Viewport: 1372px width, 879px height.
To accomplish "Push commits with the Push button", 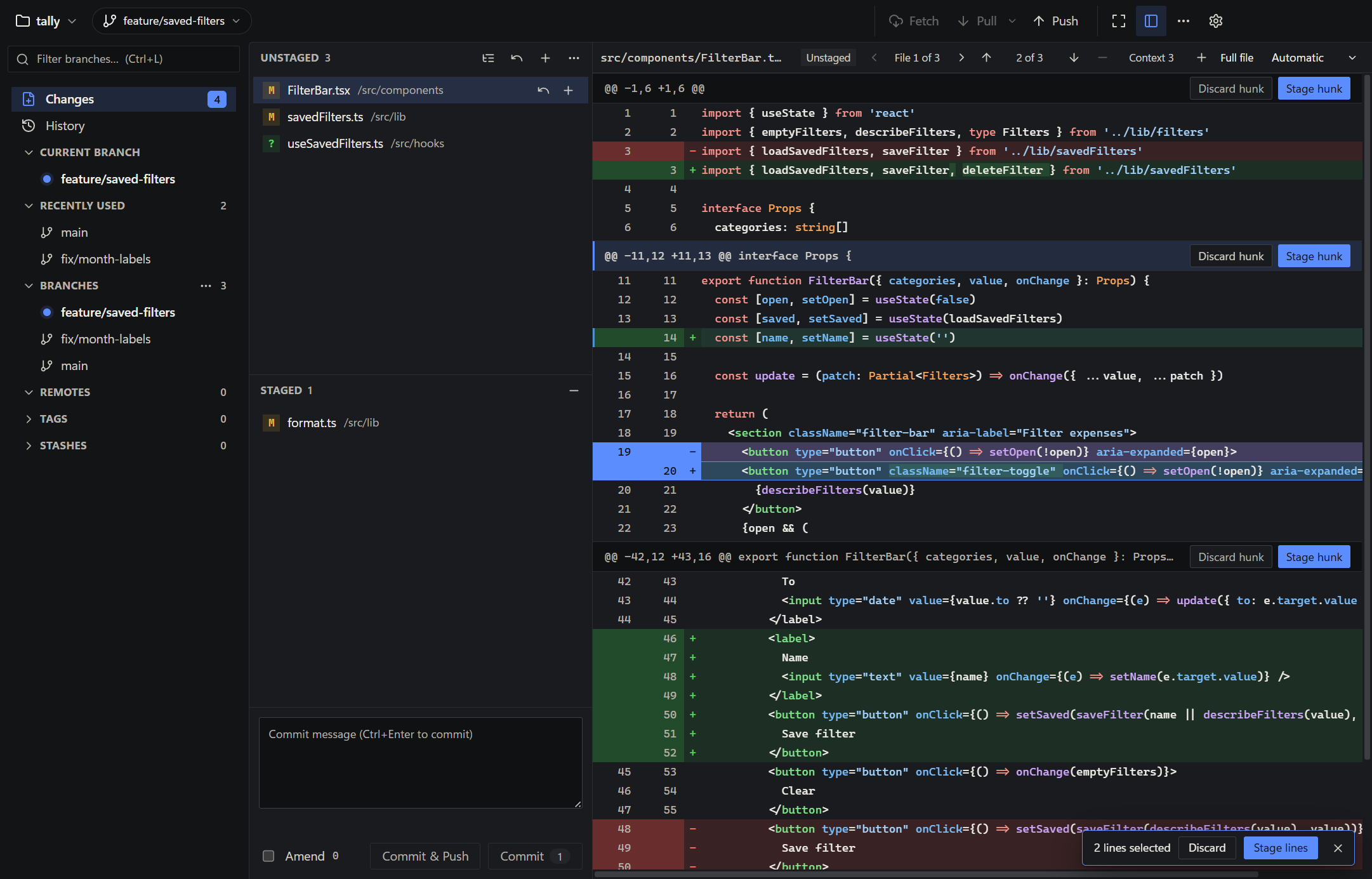I will click(x=1055, y=21).
